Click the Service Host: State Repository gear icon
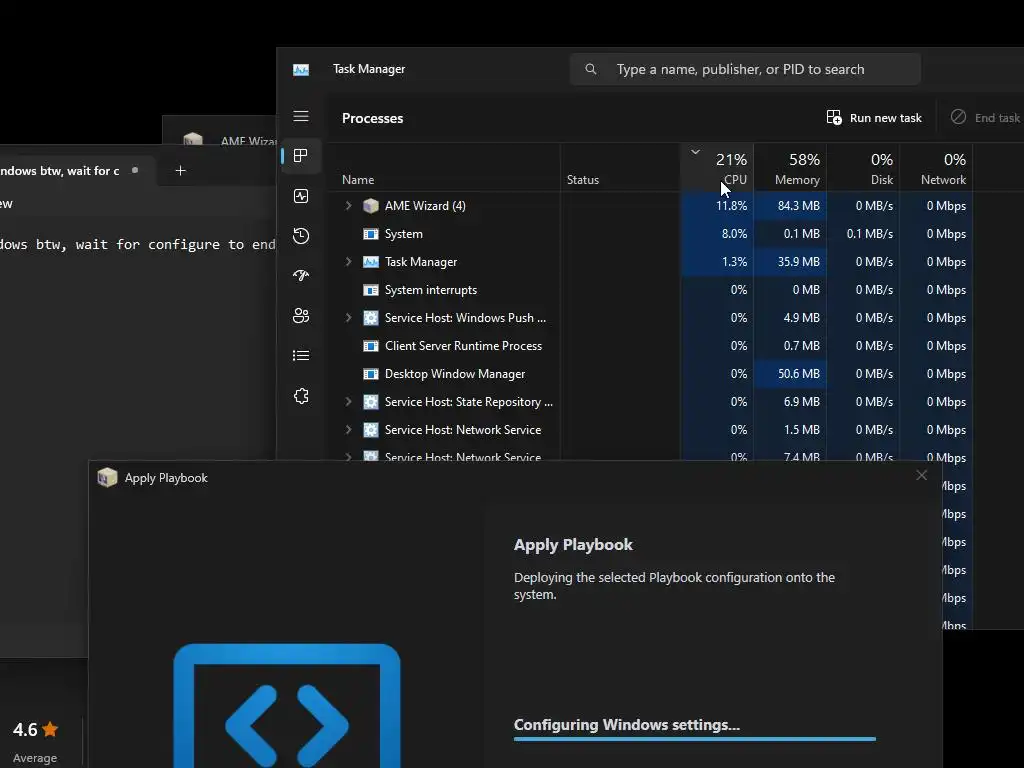Viewport: 1024px width, 768px height. (x=370, y=402)
